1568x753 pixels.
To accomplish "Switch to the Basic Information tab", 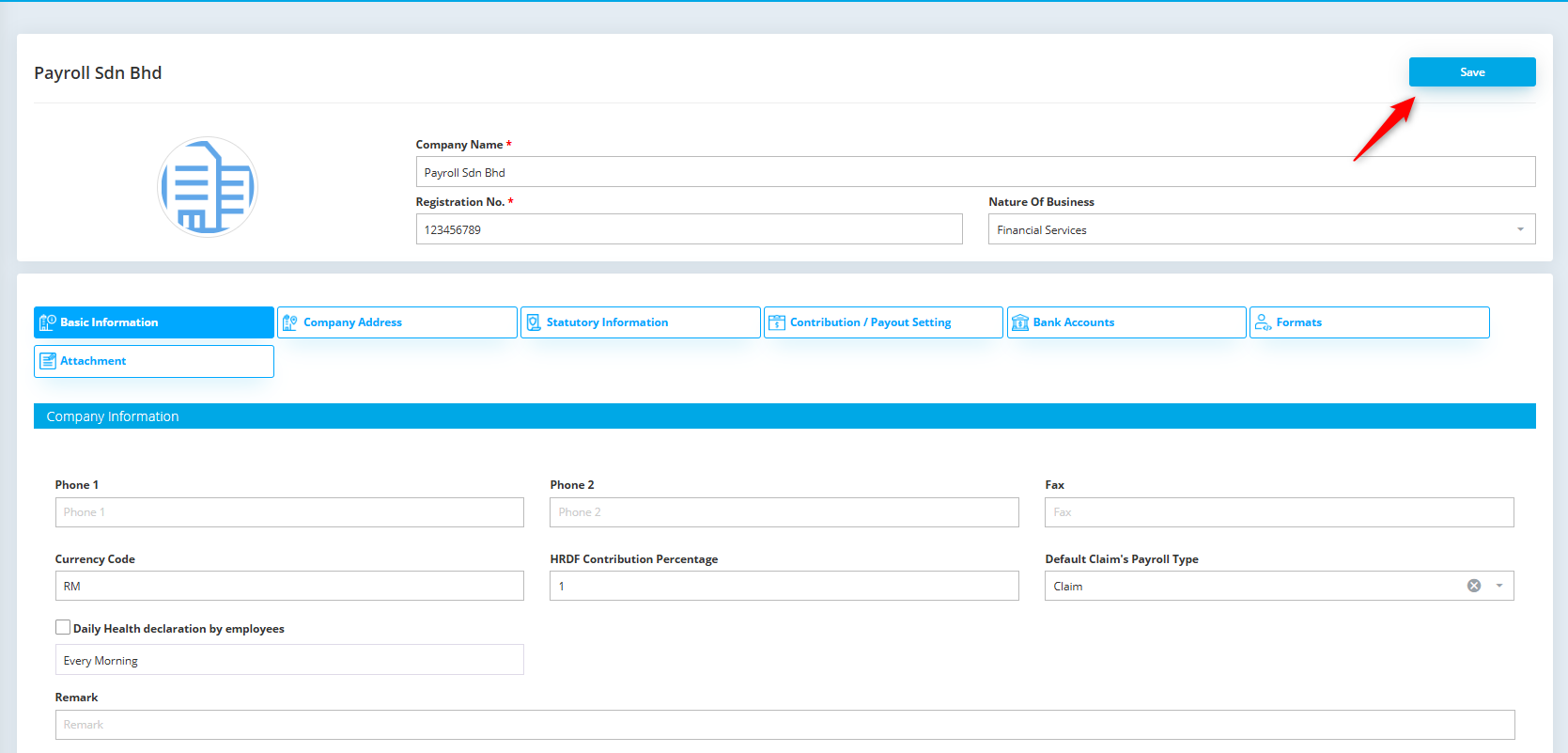I will pyautogui.click(x=154, y=322).
